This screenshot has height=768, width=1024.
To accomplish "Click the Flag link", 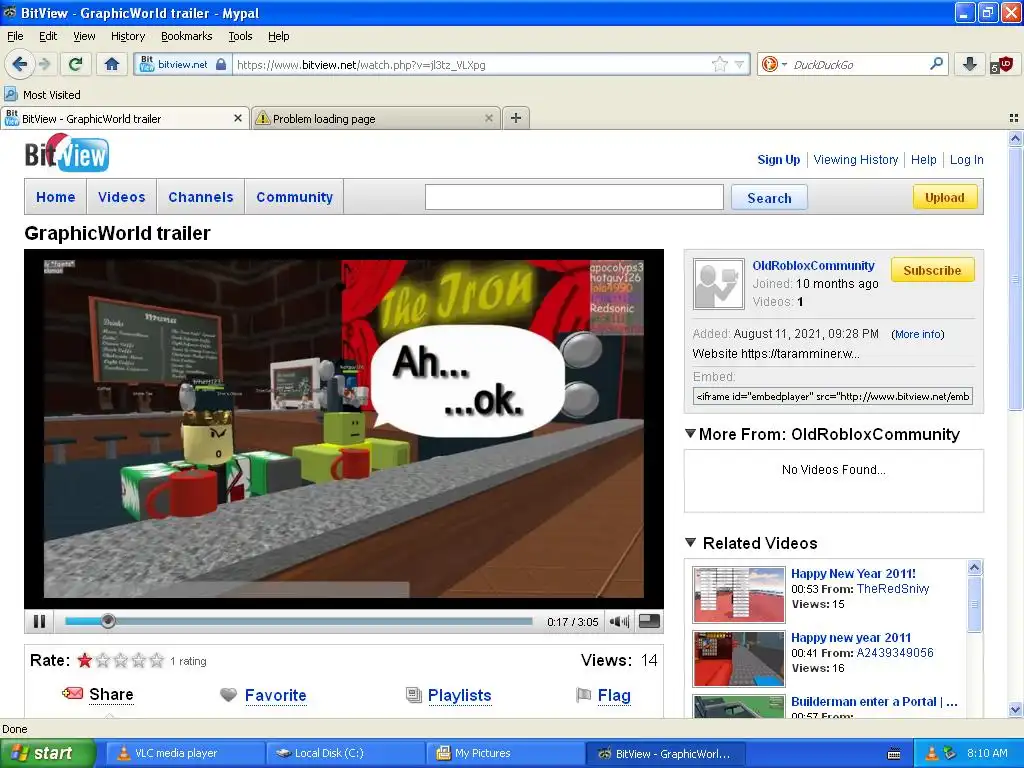I will (614, 695).
